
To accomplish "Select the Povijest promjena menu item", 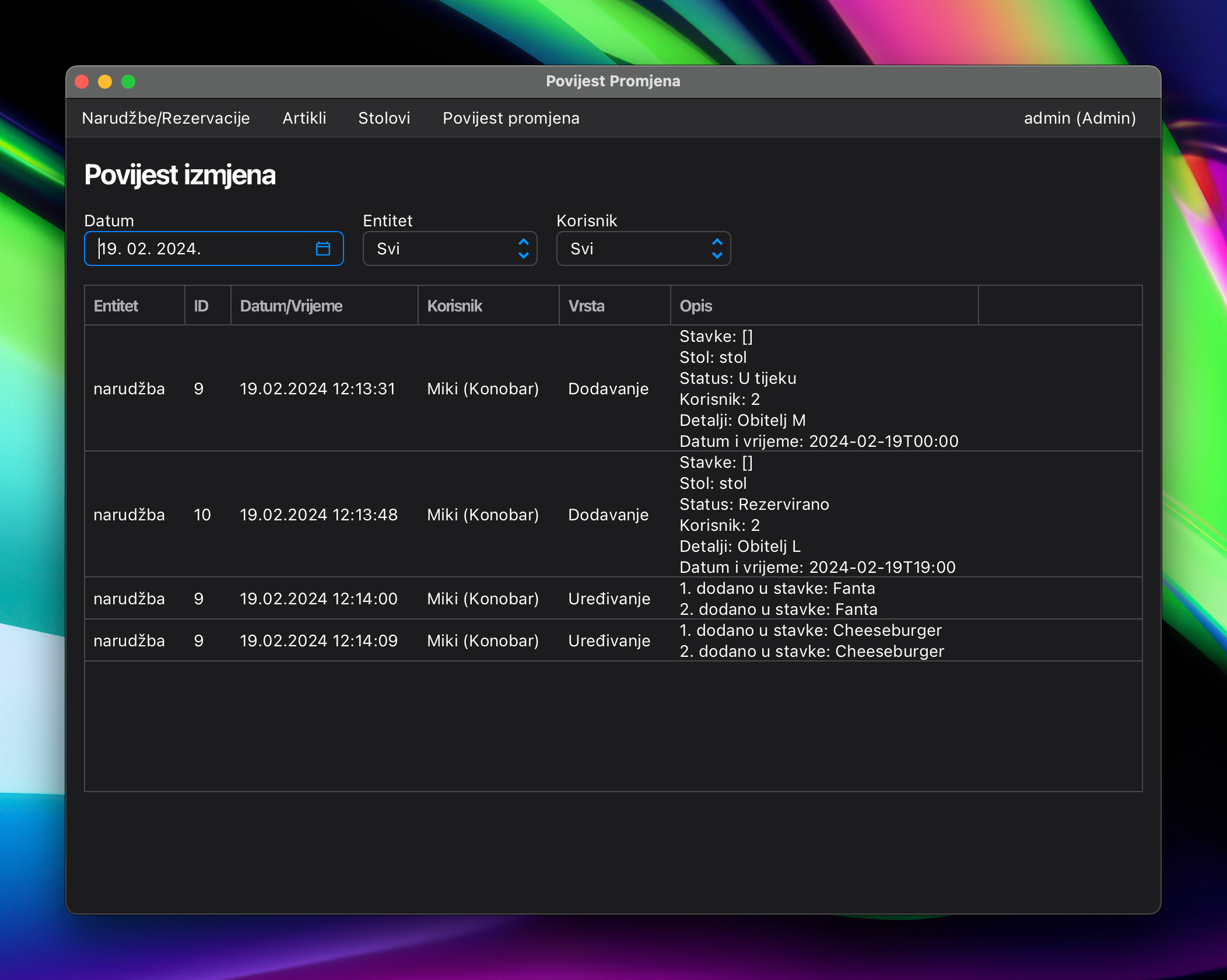I will click(x=511, y=118).
